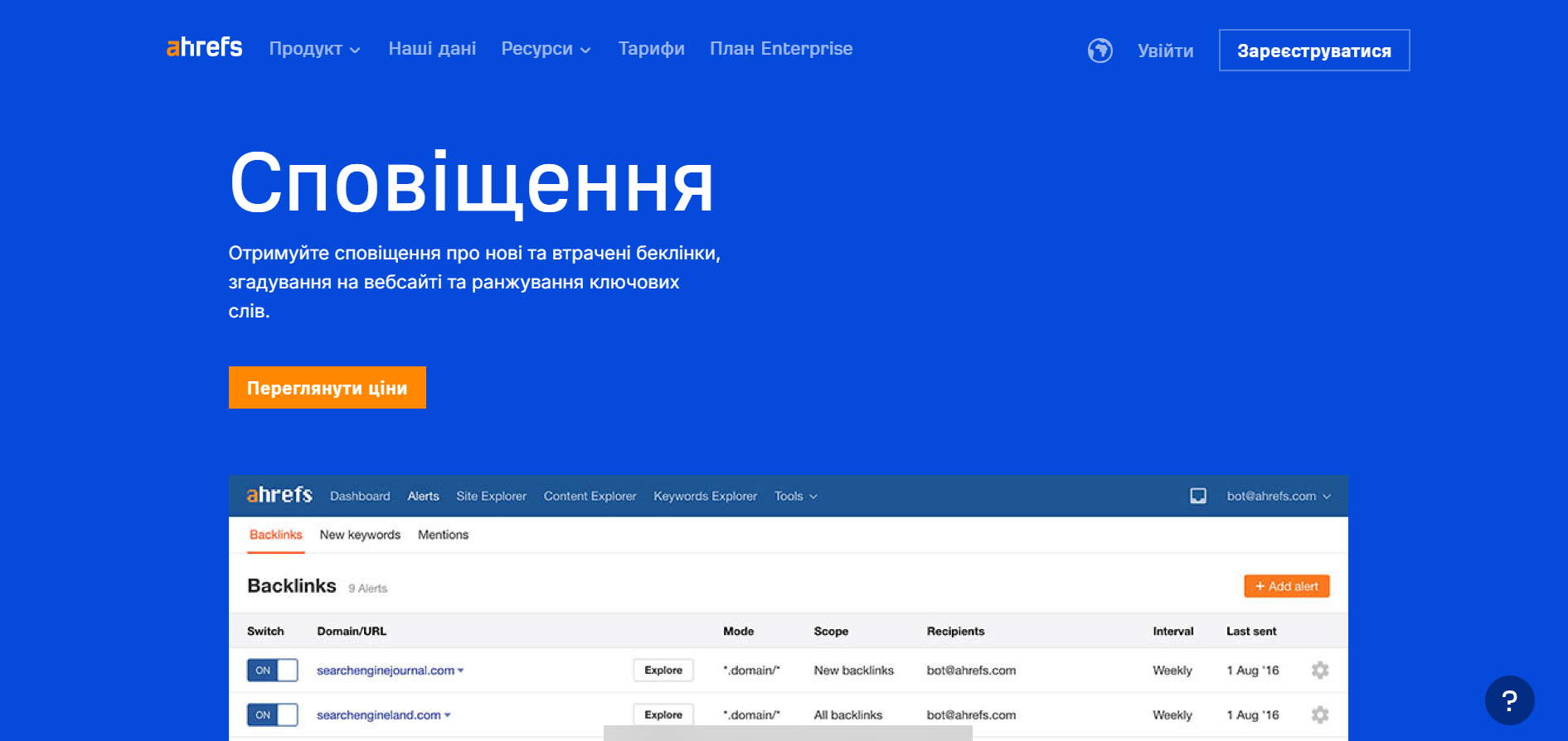
Task: Click the 1 Aug '16 date for searchengineland.com
Action: click(x=1252, y=715)
